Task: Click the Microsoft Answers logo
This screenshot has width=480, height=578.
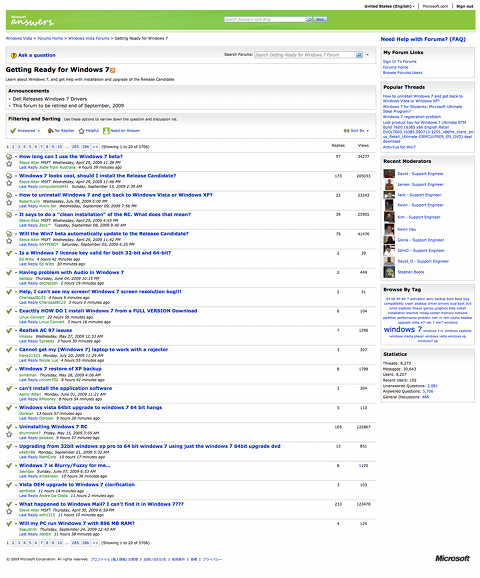Action: tap(32, 21)
